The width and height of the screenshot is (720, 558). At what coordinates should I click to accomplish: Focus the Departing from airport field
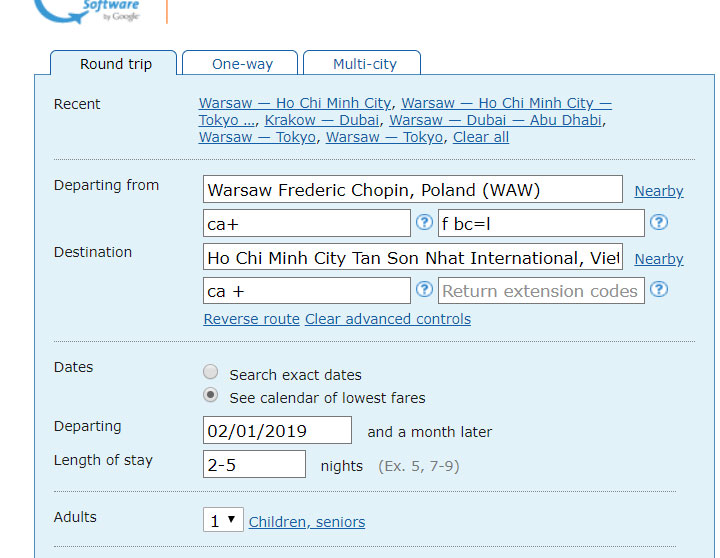[x=413, y=189]
